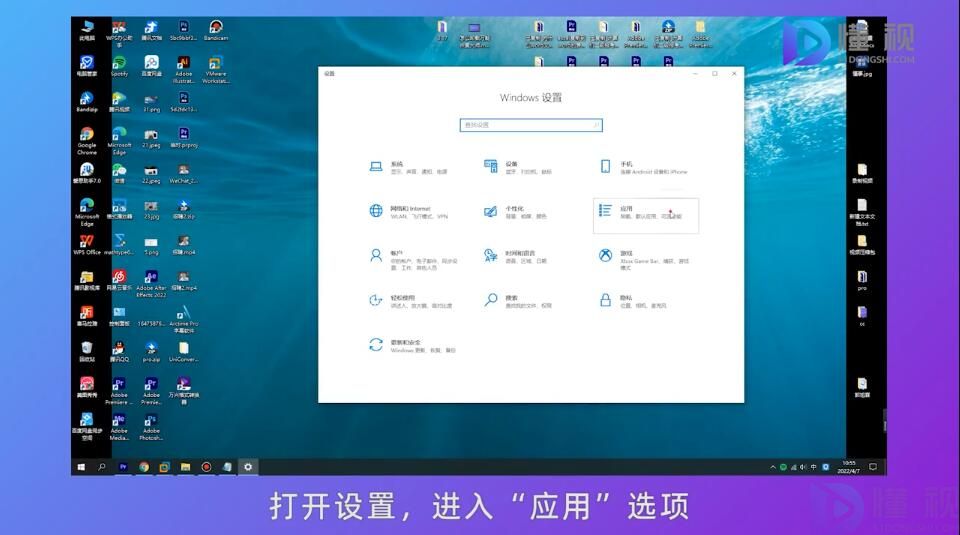Select the 电脑管家 desktop shortcut

[x=87, y=67]
